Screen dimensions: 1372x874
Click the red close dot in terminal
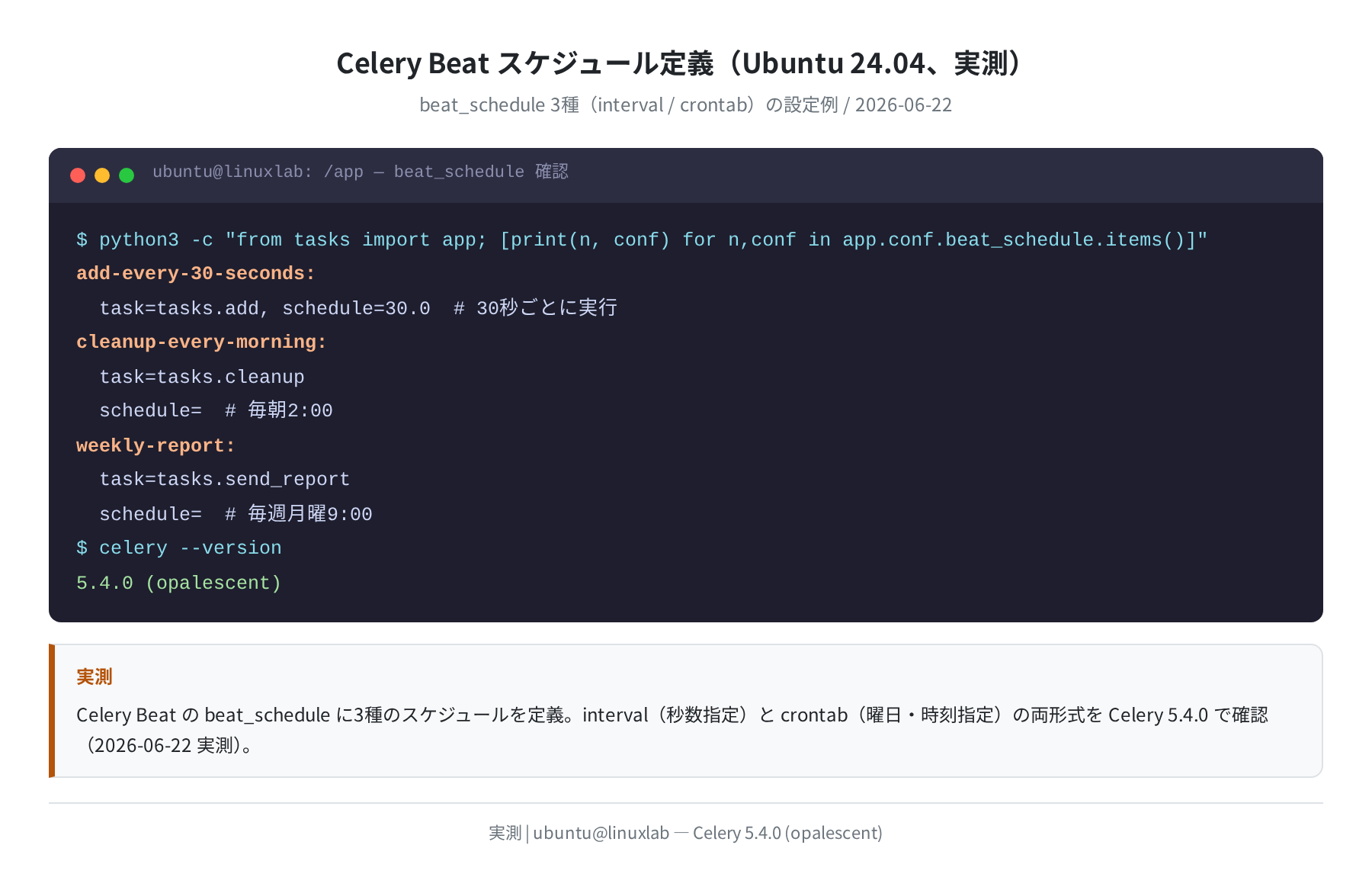pyautogui.click(x=78, y=175)
